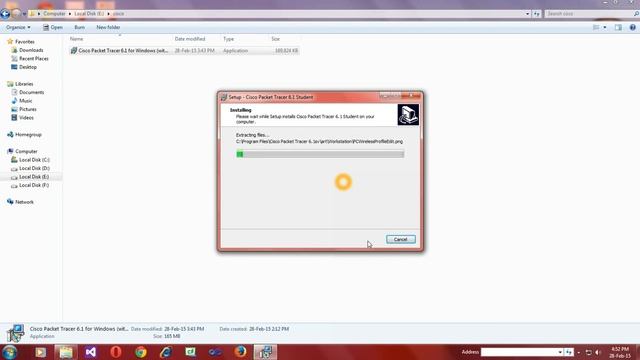Switch to File Explorer on the taskbar
Image resolution: width=640 pixels, height=360 pixels.
pos(66,352)
